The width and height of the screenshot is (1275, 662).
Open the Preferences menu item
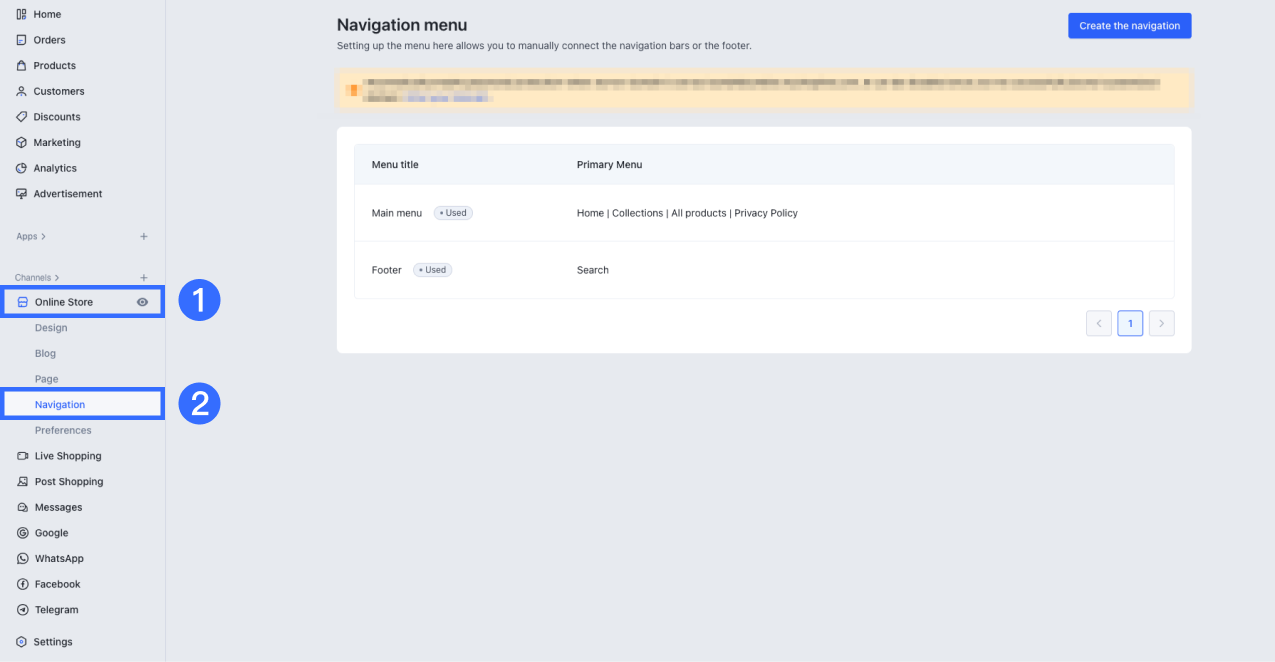(x=64, y=430)
